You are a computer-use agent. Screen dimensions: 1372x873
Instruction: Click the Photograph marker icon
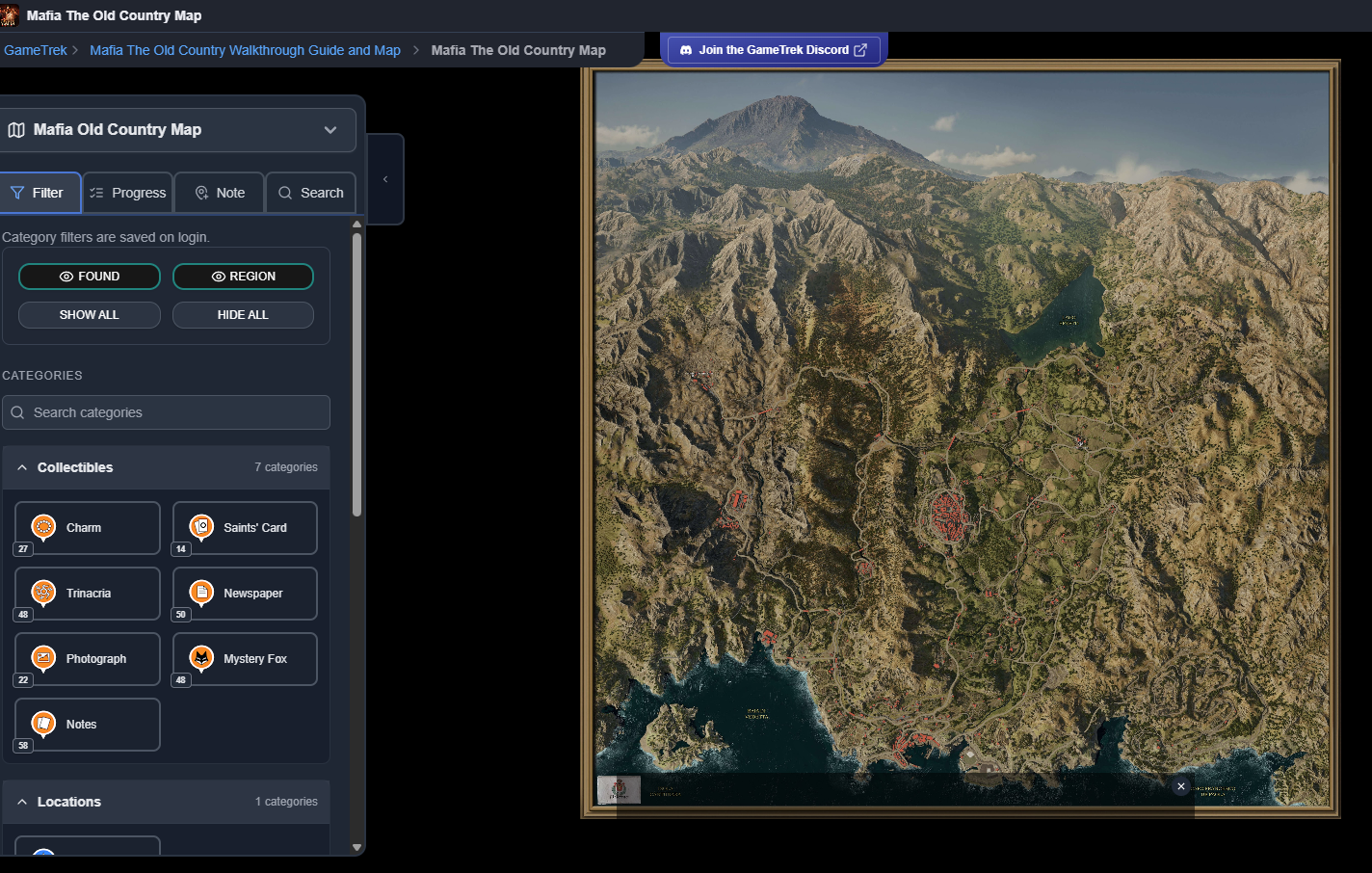point(43,658)
